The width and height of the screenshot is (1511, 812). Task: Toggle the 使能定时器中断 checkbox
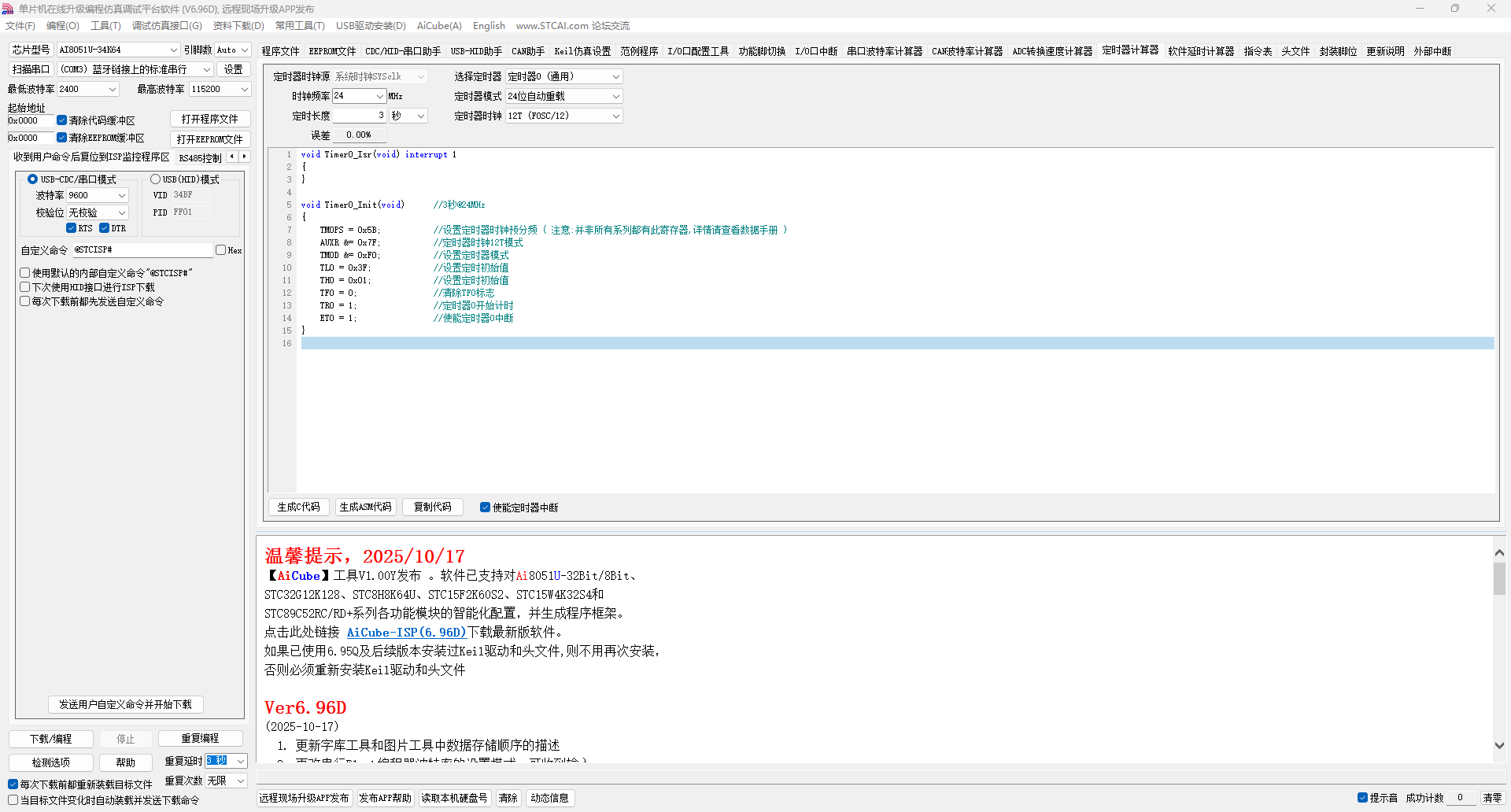tap(485, 507)
